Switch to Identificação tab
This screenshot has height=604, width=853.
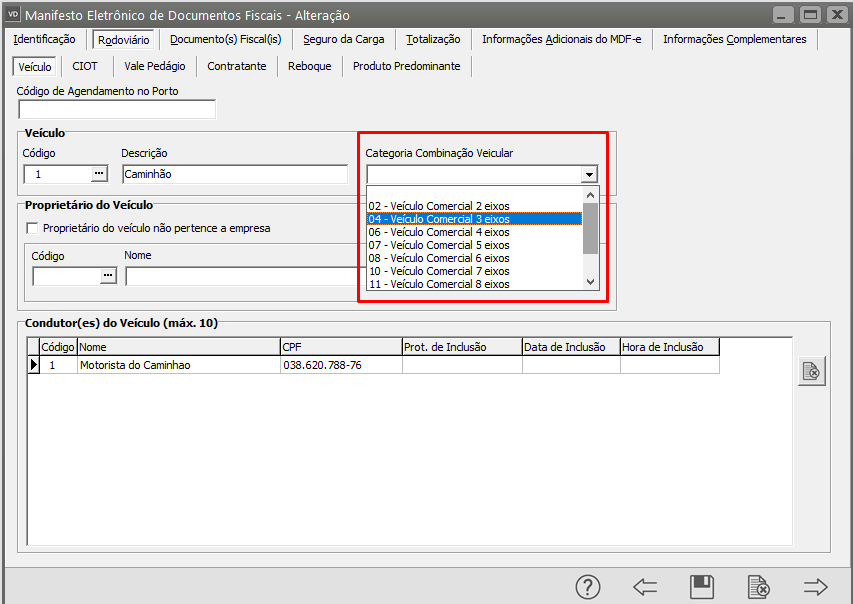pos(44,39)
